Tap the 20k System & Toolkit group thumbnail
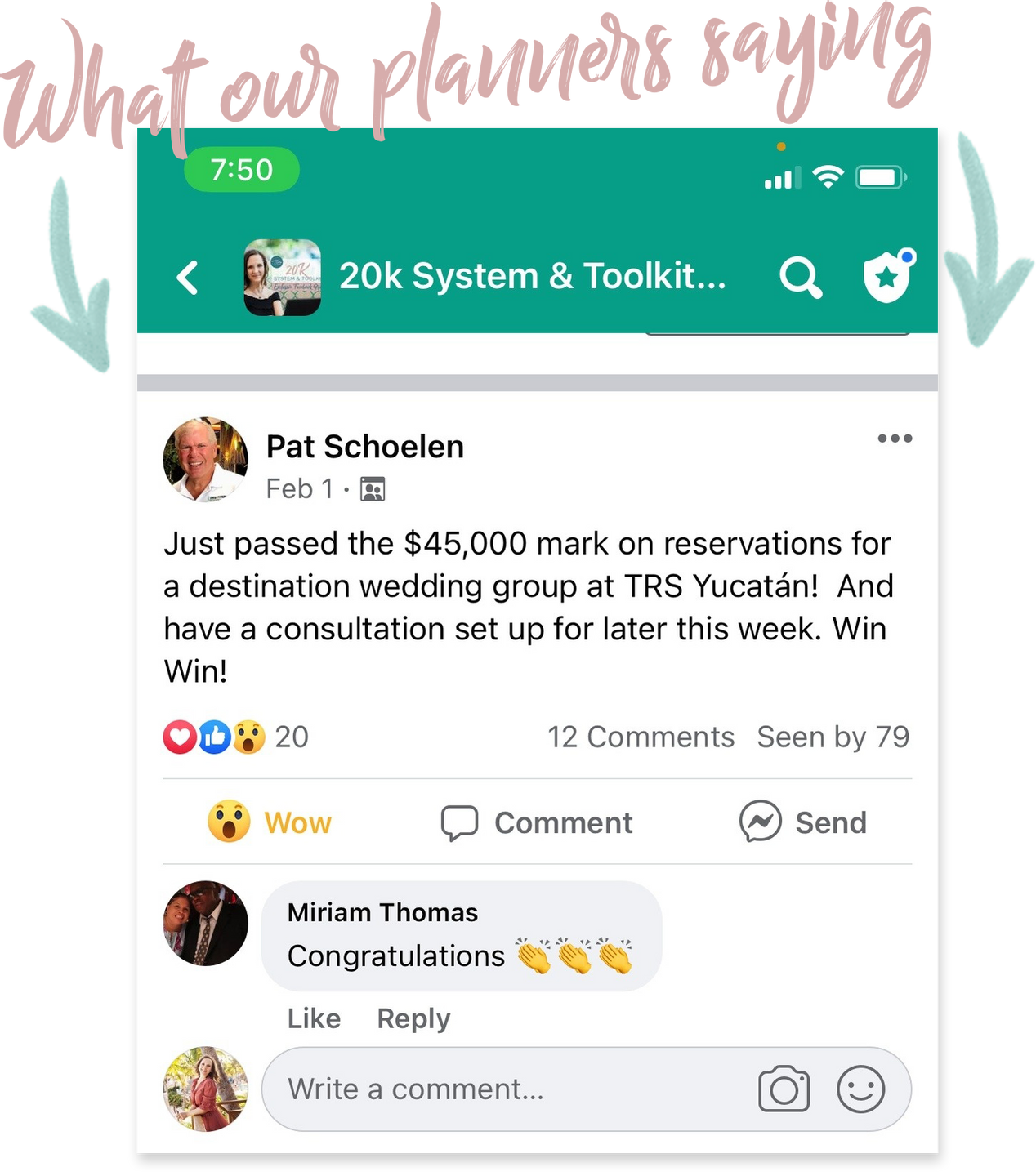 click(282, 278)
